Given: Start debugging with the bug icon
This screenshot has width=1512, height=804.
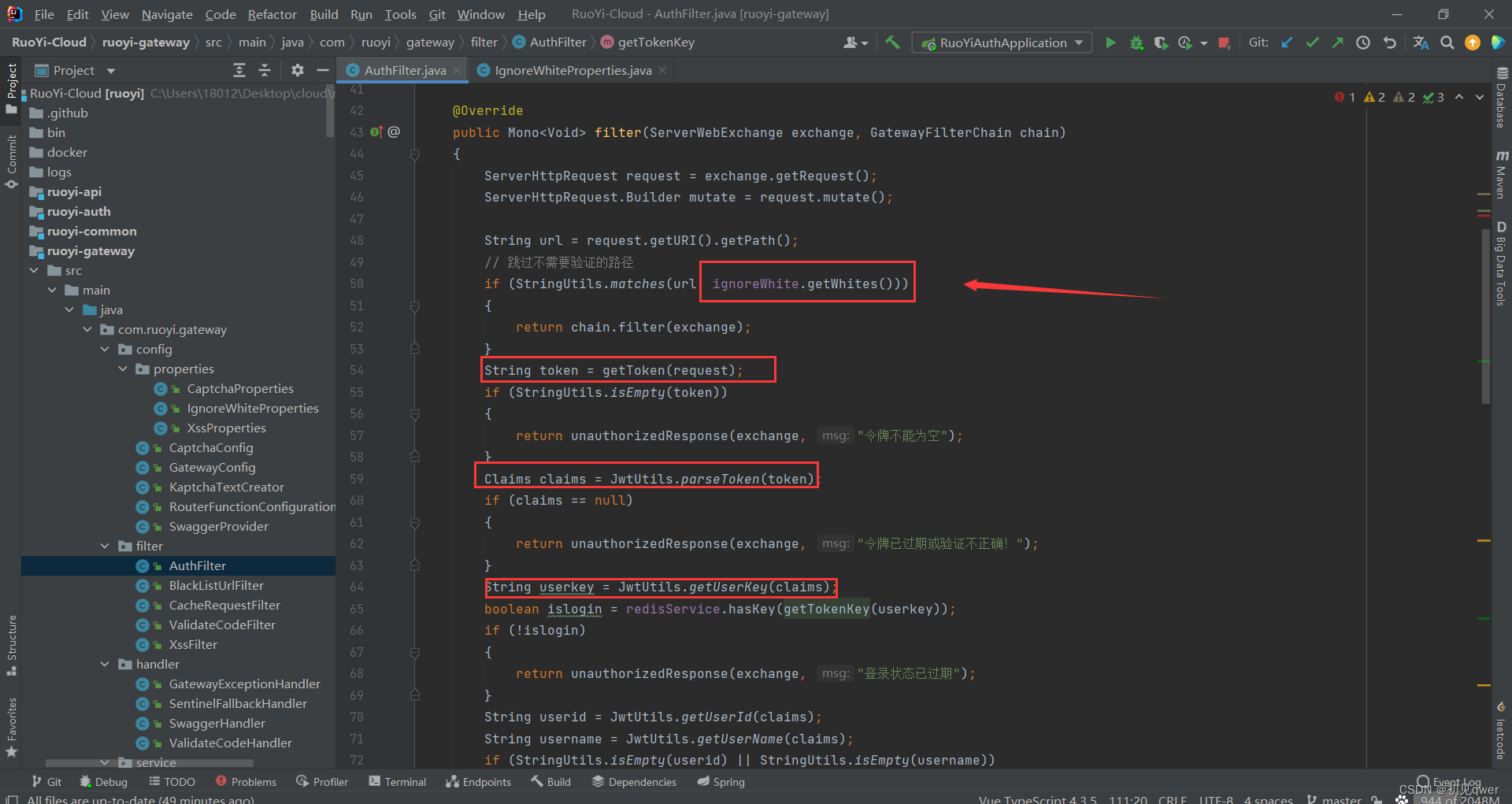Looking at the screenshot, I should (x=1136, y=43).
